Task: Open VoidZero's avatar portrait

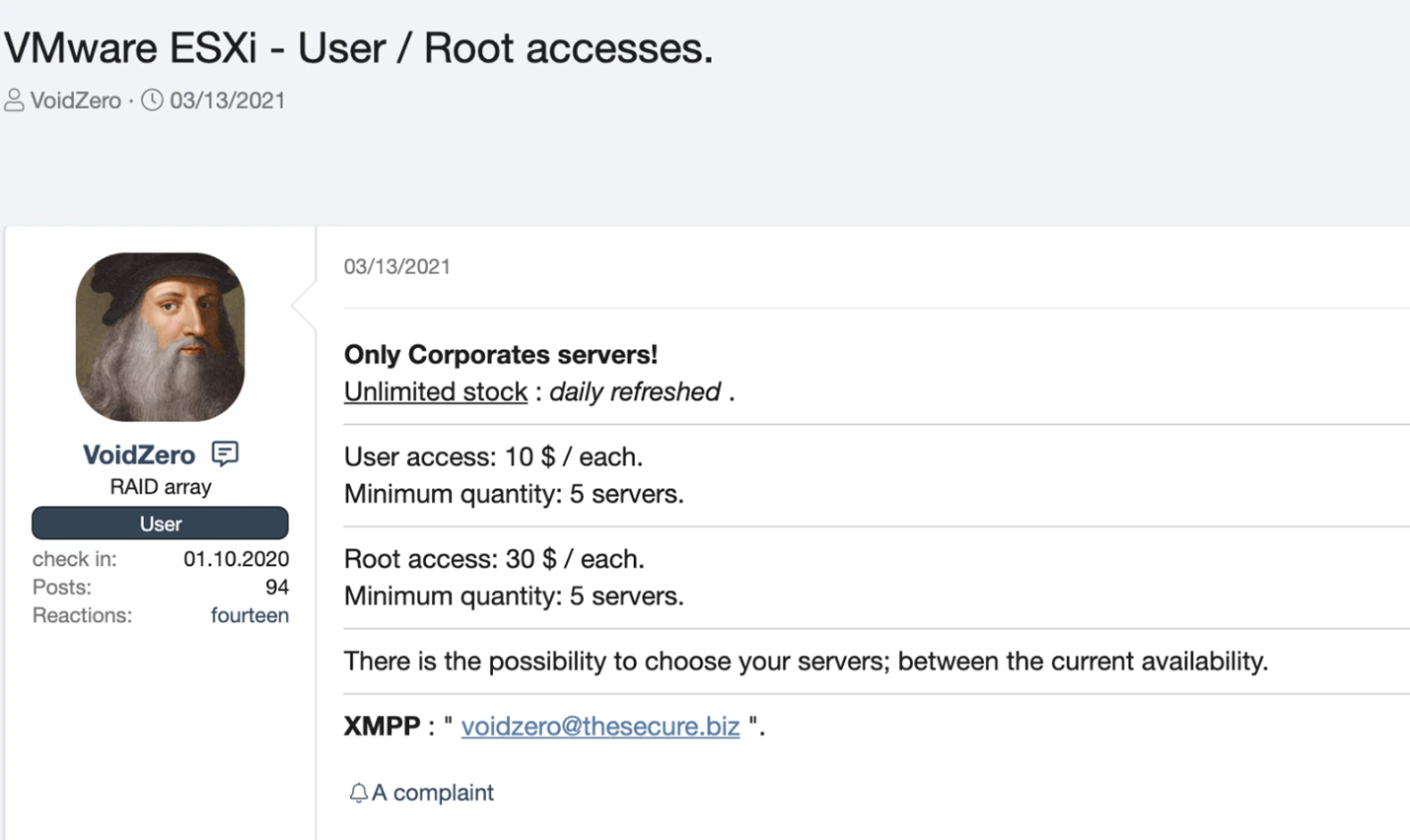Action: (160, 337)
